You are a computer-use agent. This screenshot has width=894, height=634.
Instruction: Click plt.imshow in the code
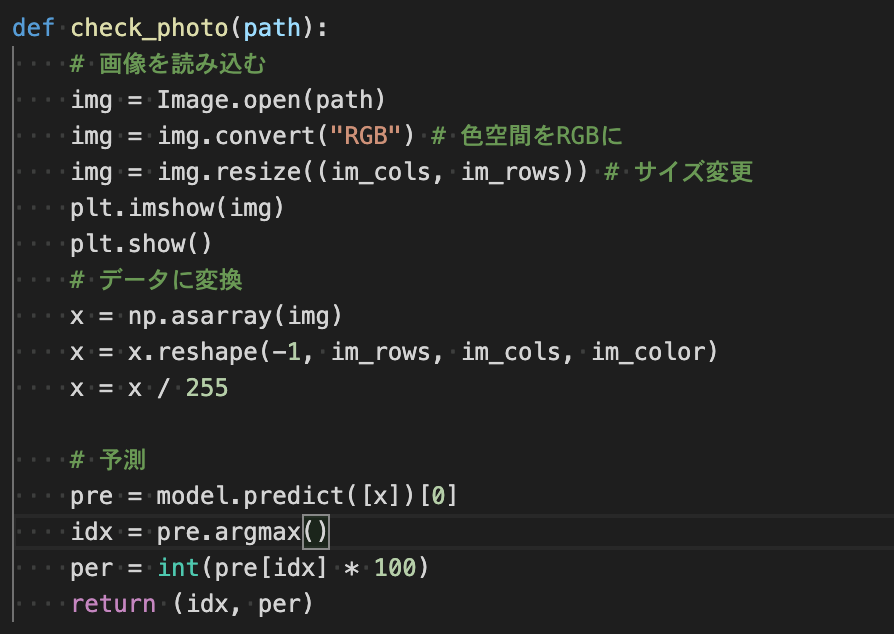(x=143, y=208)
